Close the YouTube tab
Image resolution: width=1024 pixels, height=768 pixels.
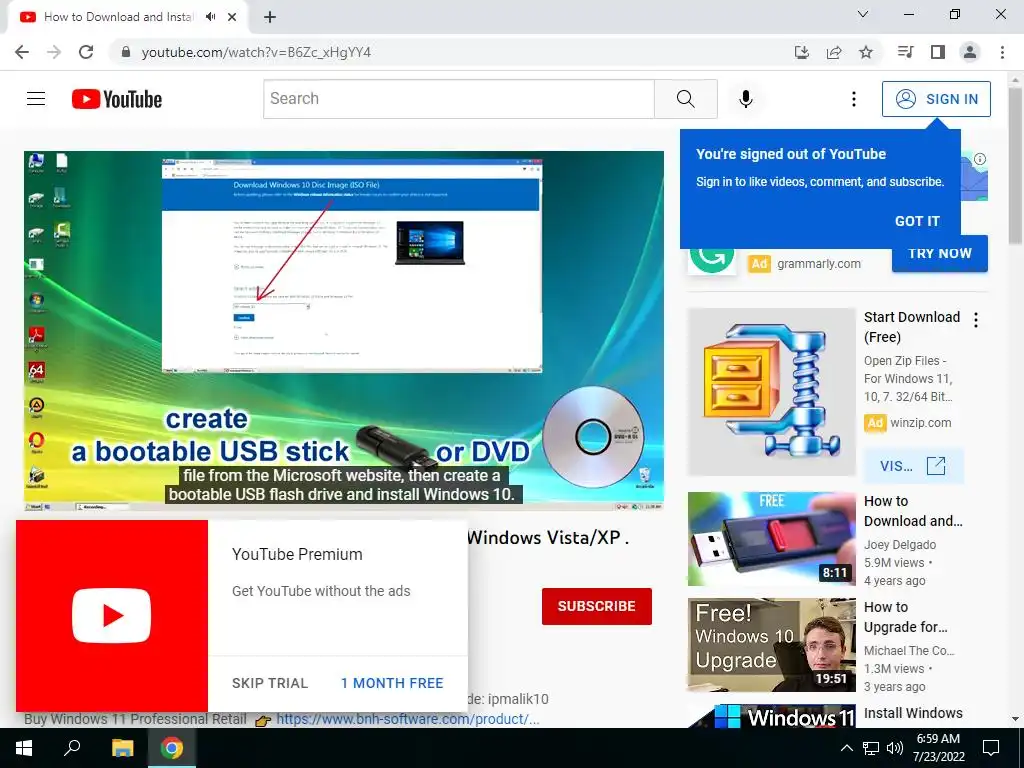click(x=232, y=17)
